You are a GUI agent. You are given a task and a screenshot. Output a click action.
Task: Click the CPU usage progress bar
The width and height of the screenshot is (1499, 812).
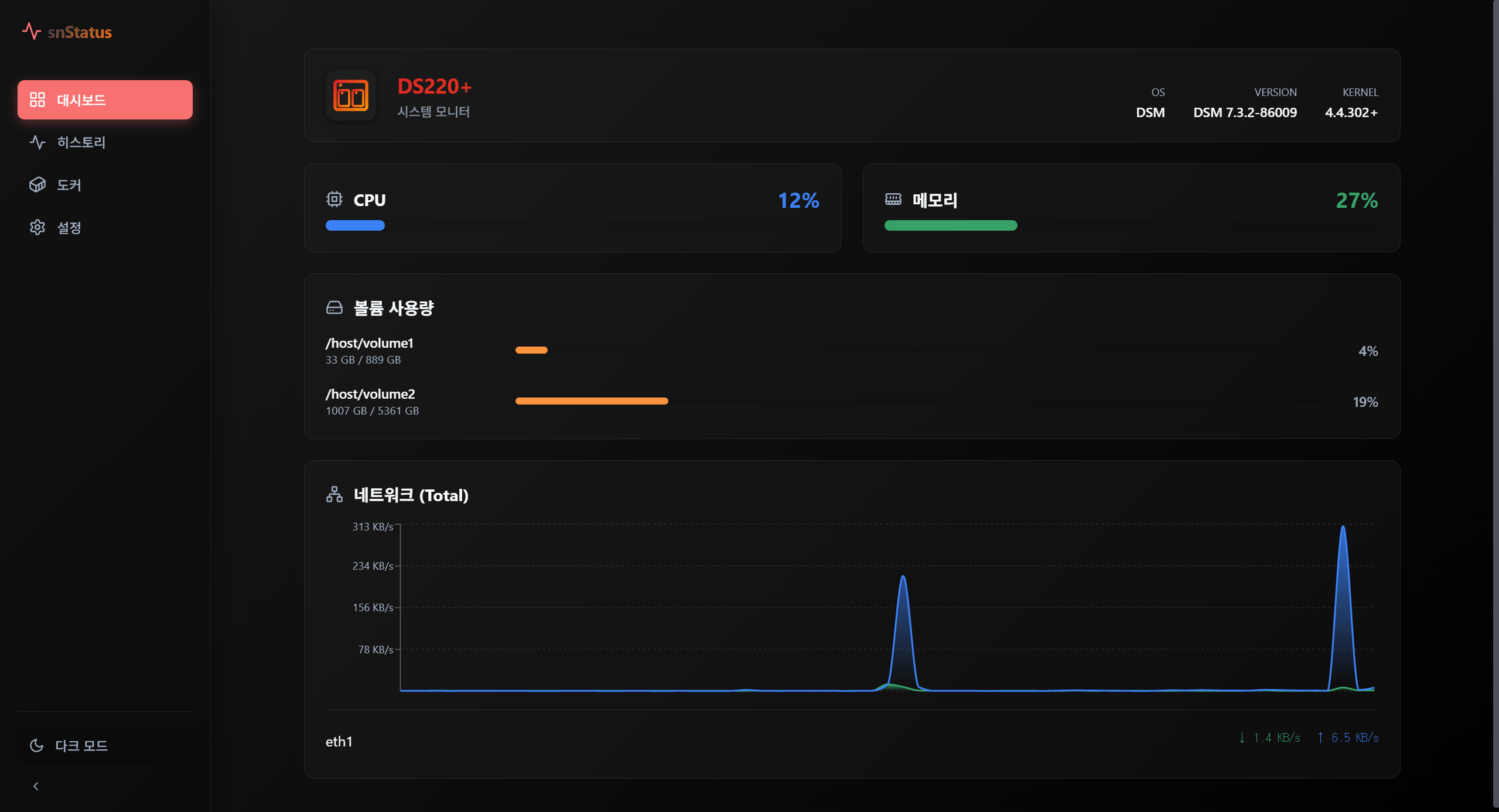[x=355, y=225]
